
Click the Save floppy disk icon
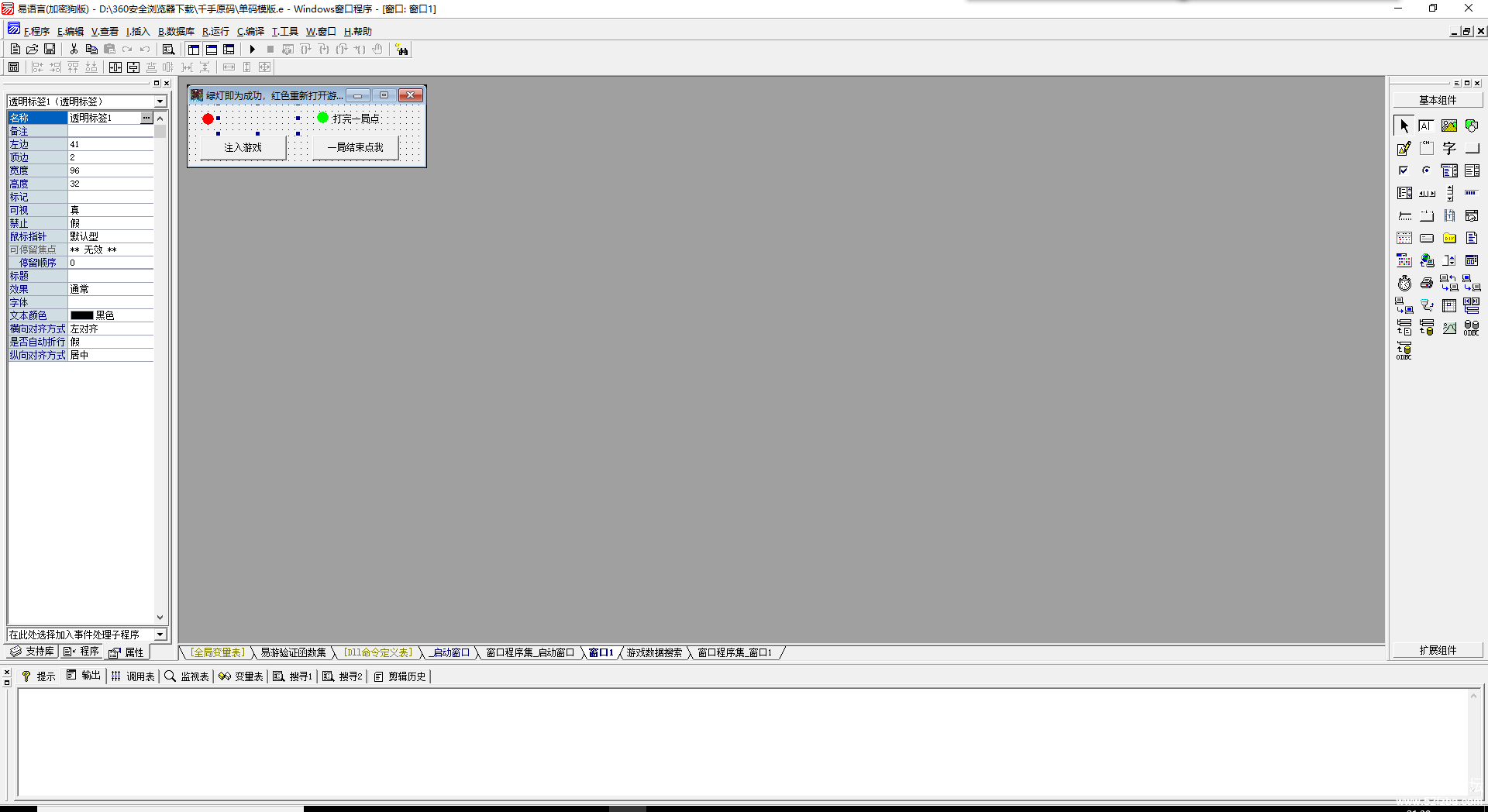pos(50,50)
